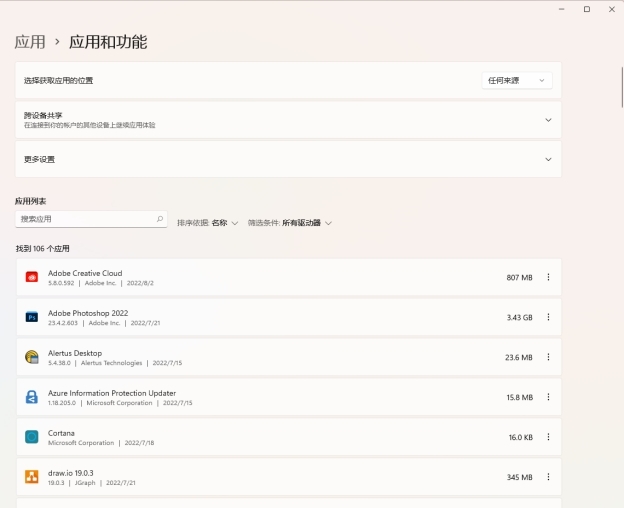Click the 807 MB size value

point(519,277)
